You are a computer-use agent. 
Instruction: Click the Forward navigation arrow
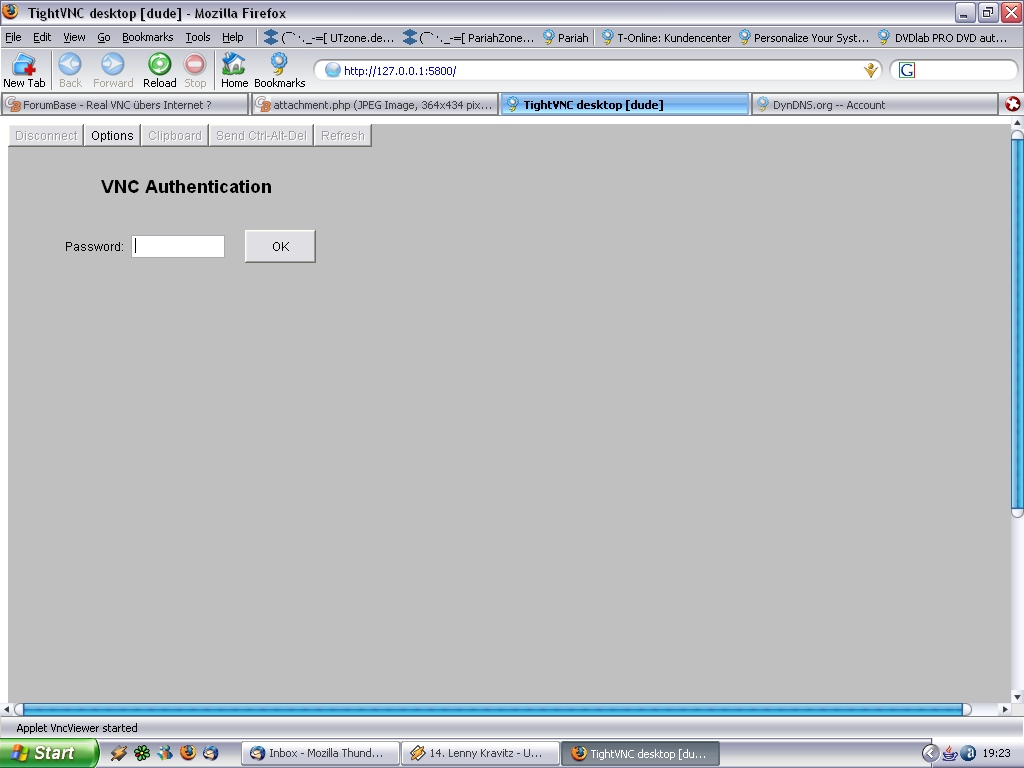point(113,70)
